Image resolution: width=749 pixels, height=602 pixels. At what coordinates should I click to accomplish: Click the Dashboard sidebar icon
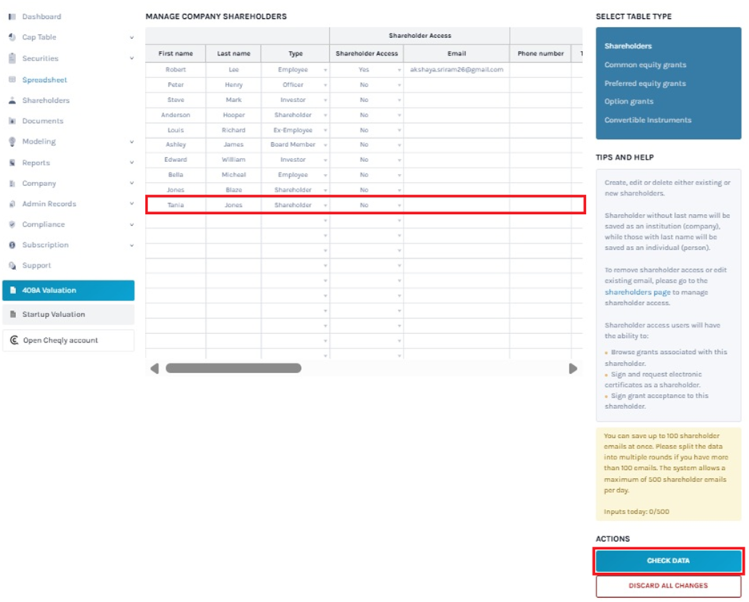click(12, 17)
